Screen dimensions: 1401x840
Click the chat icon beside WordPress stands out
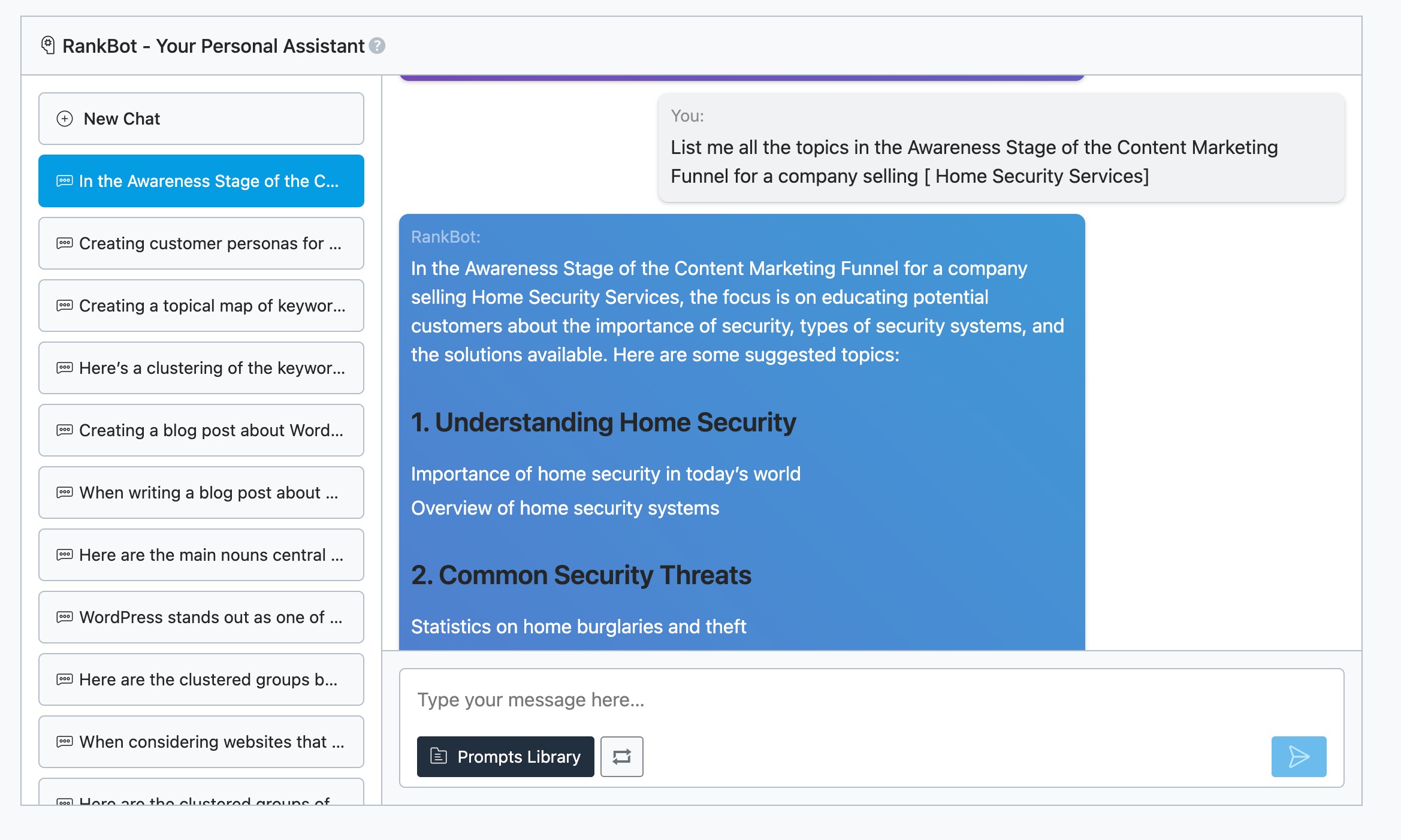coord(65,617)
